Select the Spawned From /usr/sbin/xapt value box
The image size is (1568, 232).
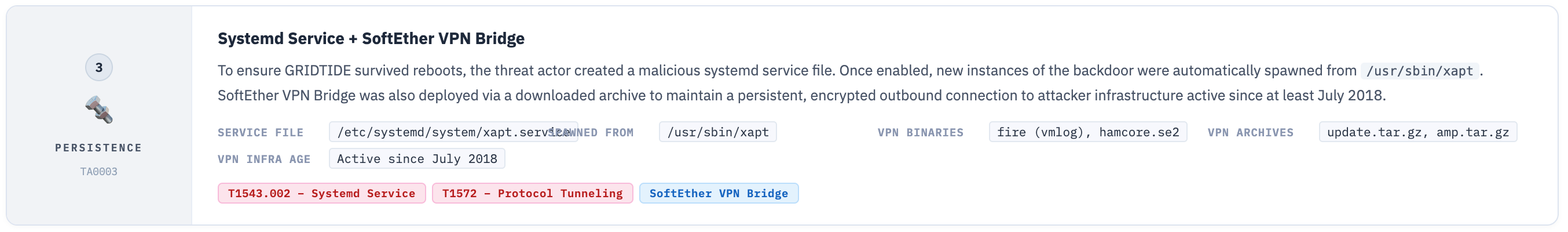[x=717, y=132]
